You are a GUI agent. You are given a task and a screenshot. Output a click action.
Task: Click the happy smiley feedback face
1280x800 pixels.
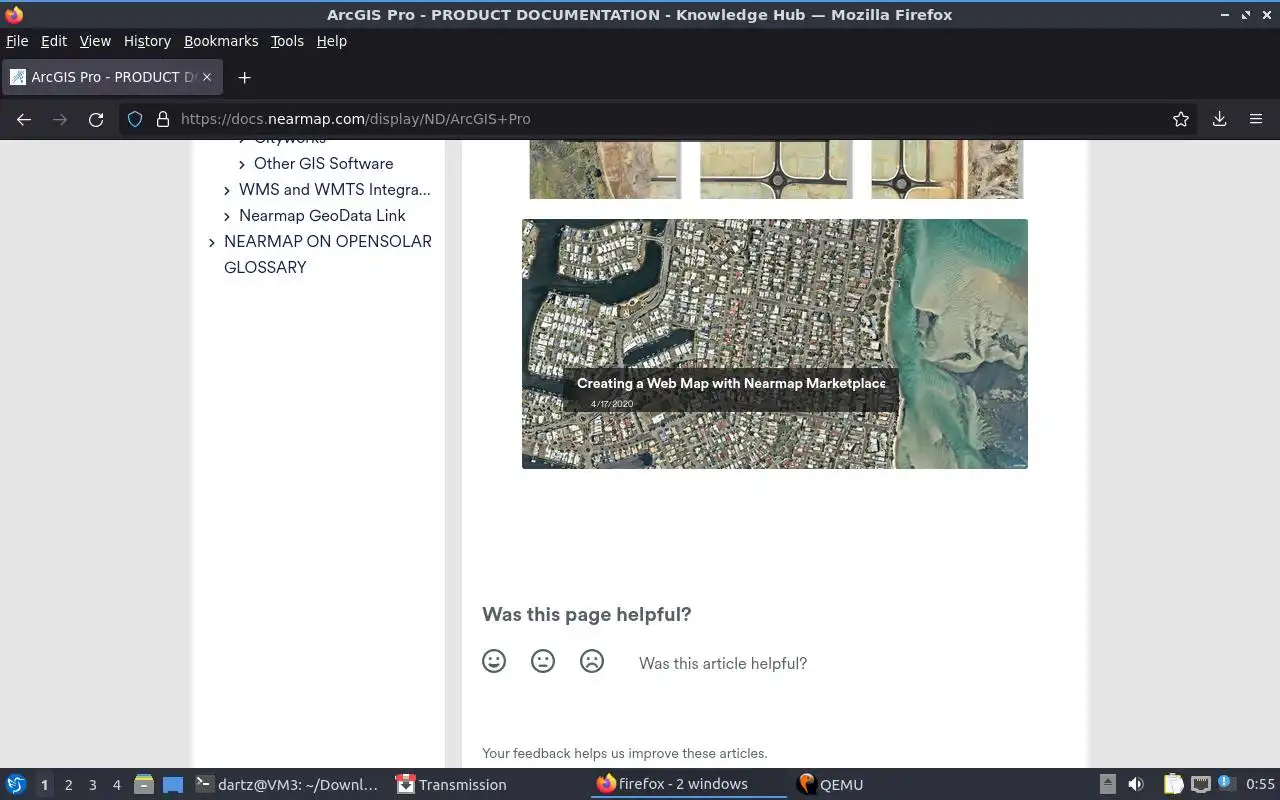click(494, 661)
